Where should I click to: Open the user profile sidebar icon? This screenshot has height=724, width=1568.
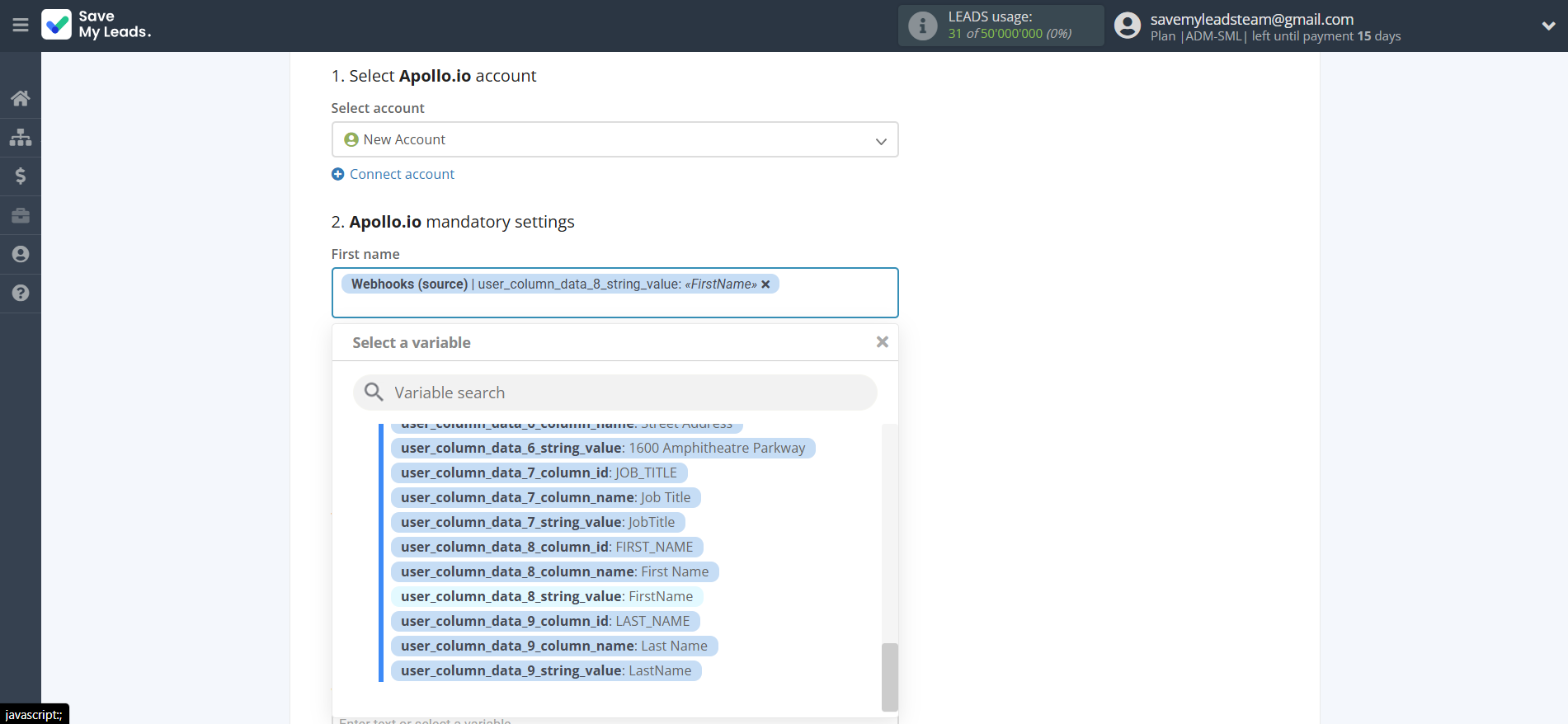tap(21, 254)
